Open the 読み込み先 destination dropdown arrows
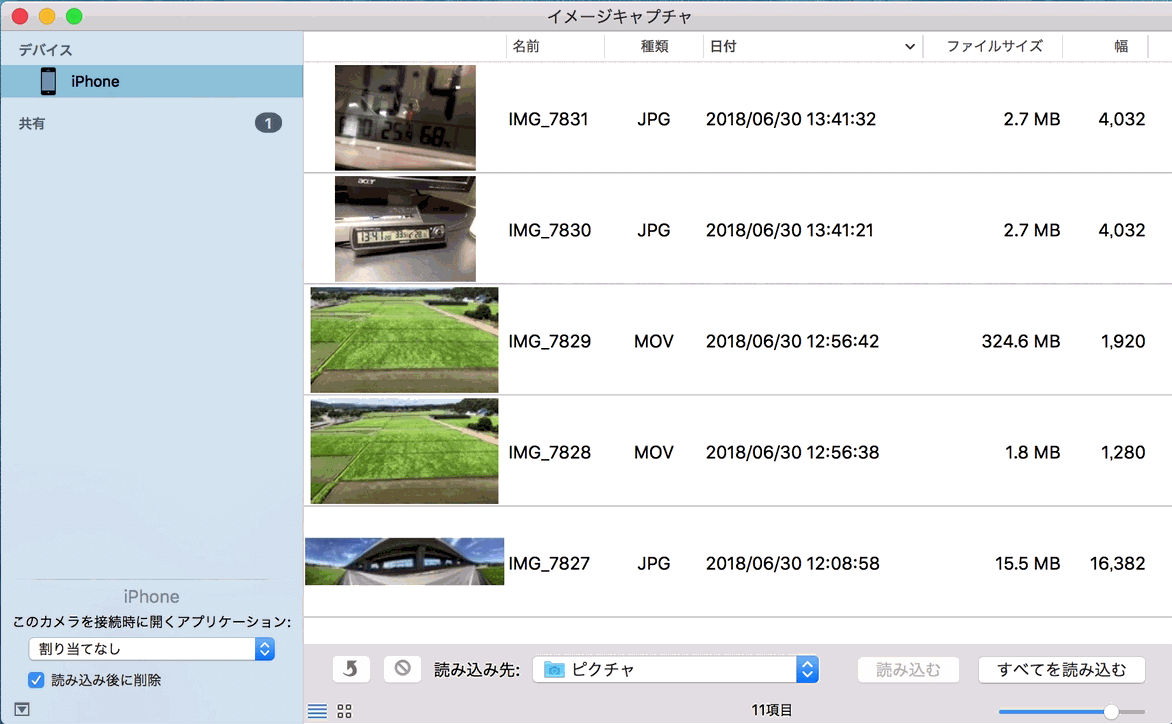Viewport: 1172px width, 724px height. [807, 669]
